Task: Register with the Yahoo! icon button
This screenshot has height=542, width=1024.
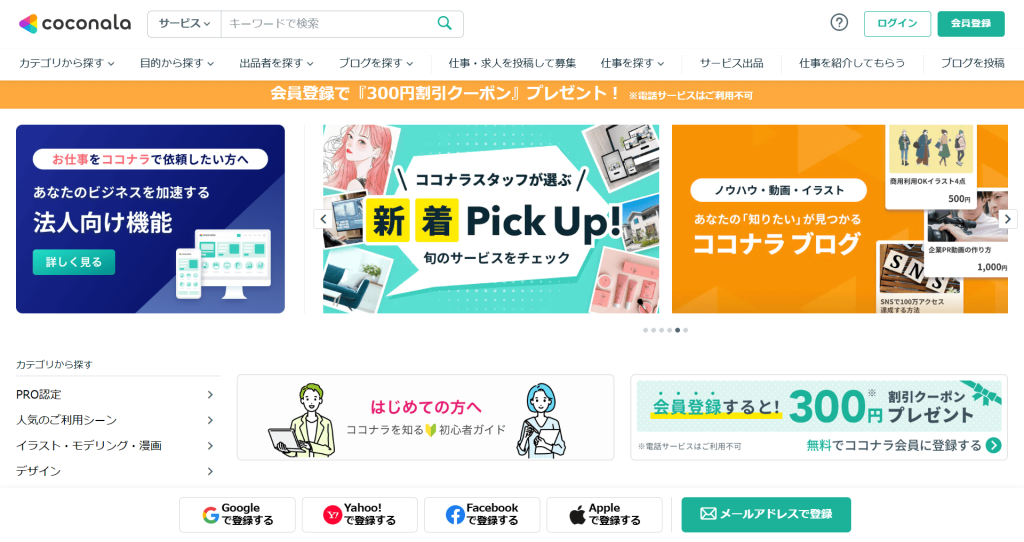Action: (x=360, y=515)
